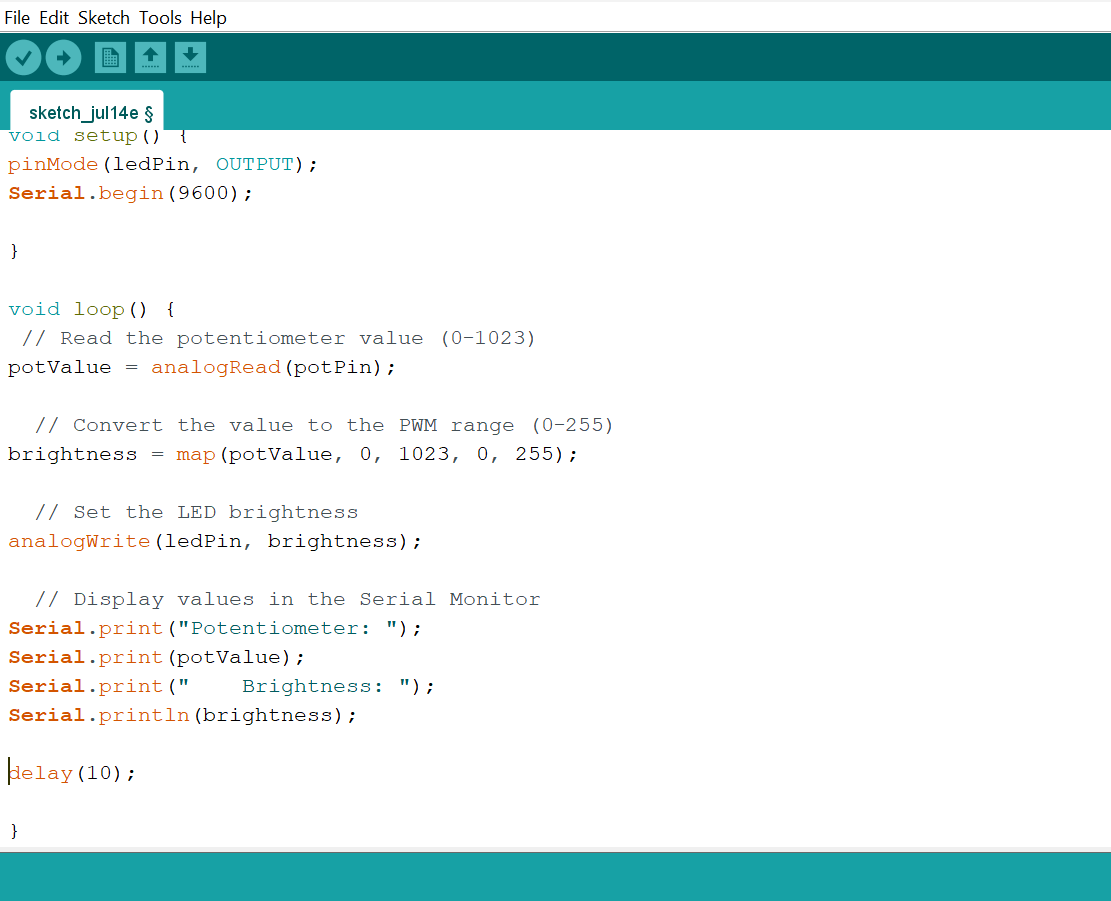Open the Sketch menu
1111x901 pixels.
(103, 18)
